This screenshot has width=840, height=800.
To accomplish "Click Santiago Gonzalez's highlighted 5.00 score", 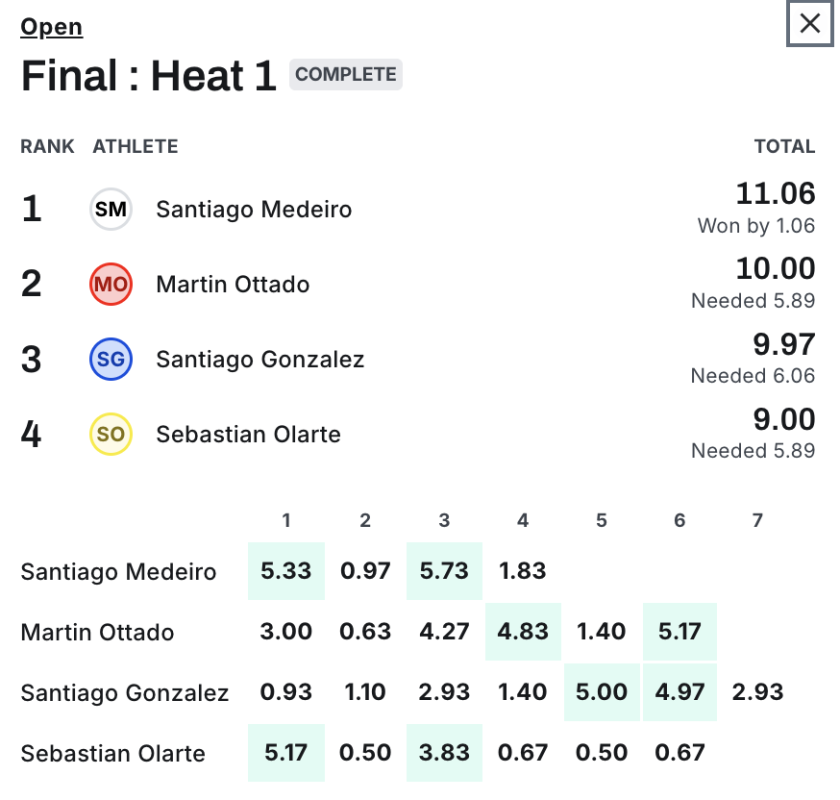I will tap(601, 692).
